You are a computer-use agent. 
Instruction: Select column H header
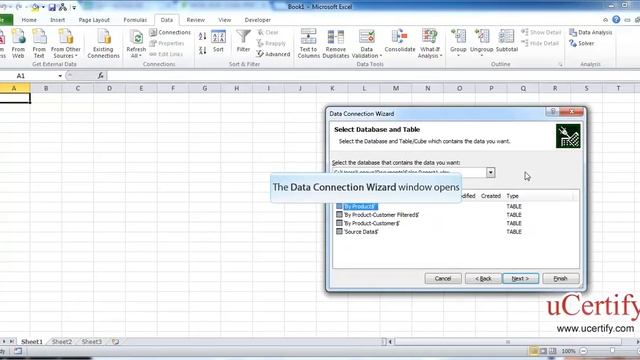tap(237, 88)
